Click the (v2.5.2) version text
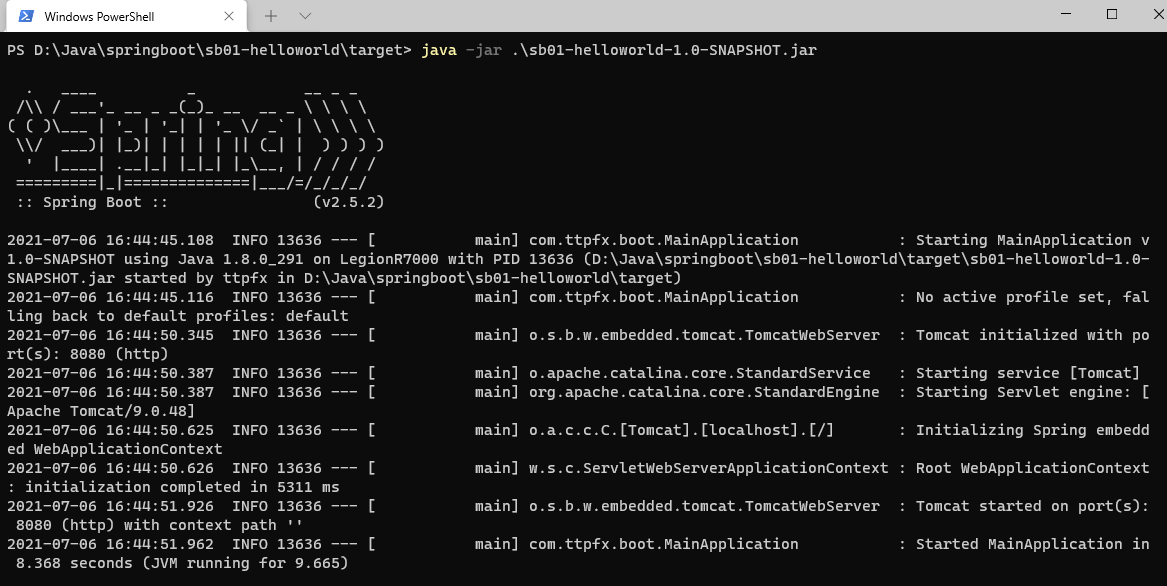1167x586 pixels. pos(348,203)
